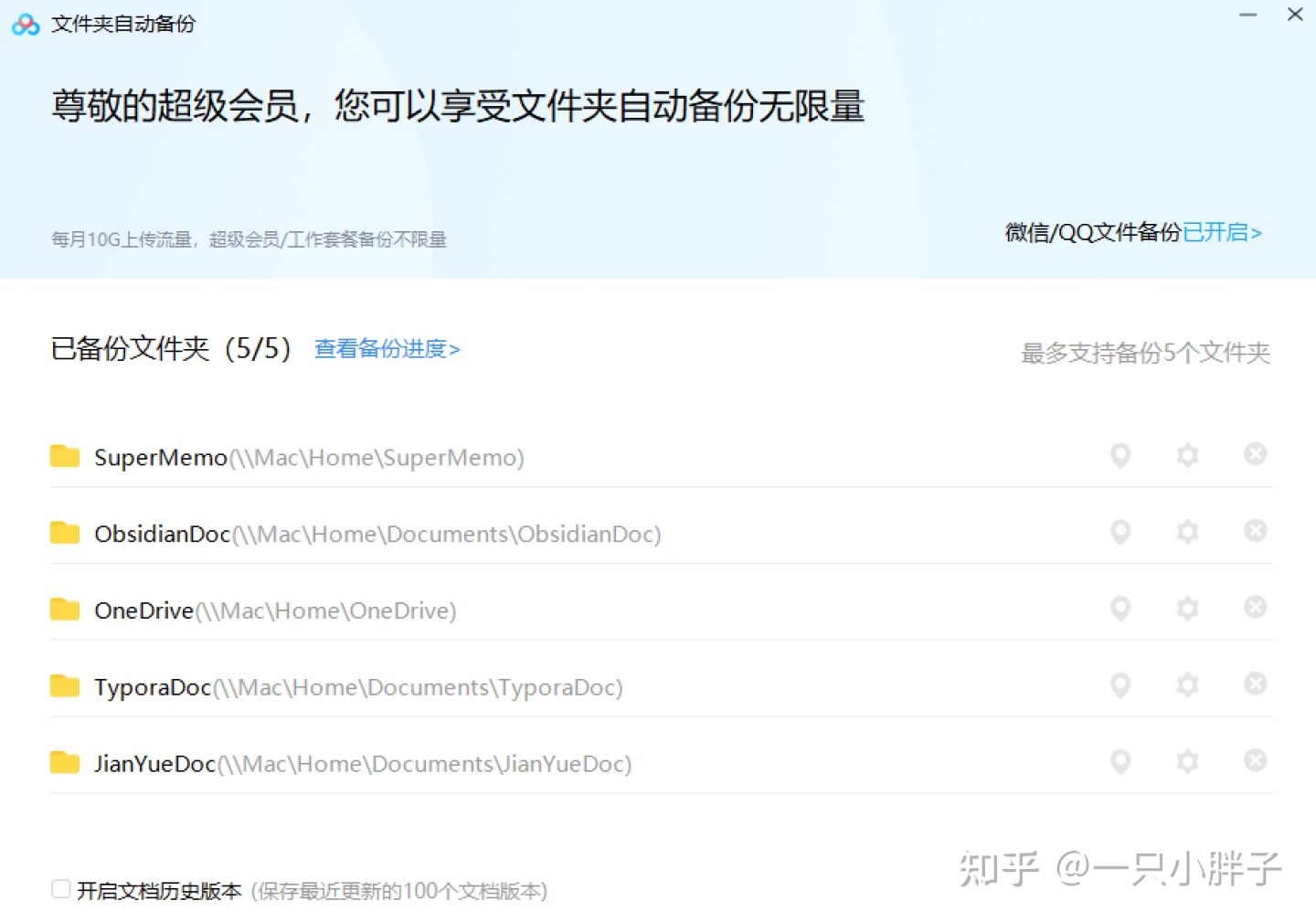
Task: Select the JianYueDoc backup folder row
Action: (362, 763)
